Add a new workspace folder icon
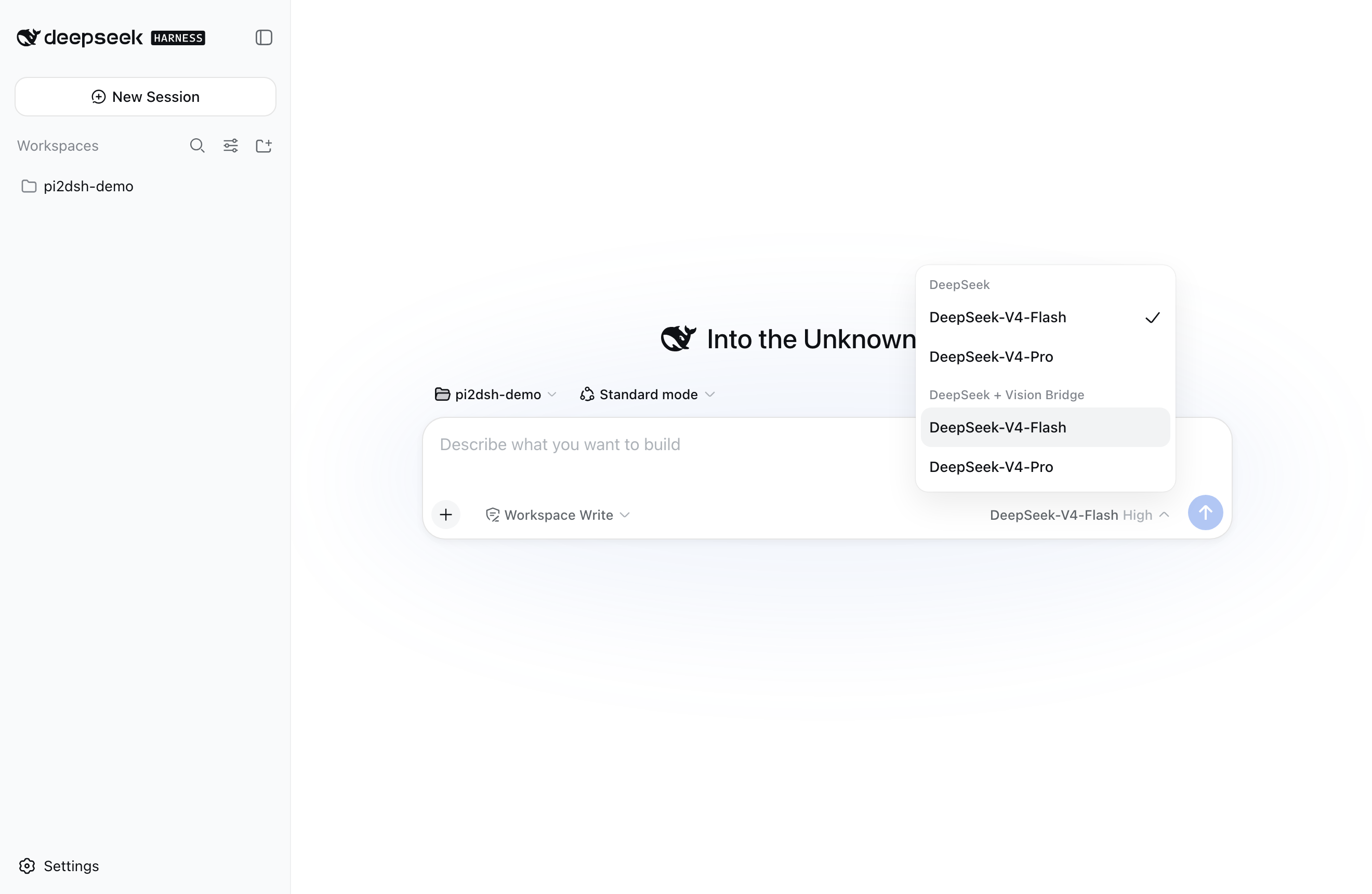1372x894 pixels. pos(263,146)
